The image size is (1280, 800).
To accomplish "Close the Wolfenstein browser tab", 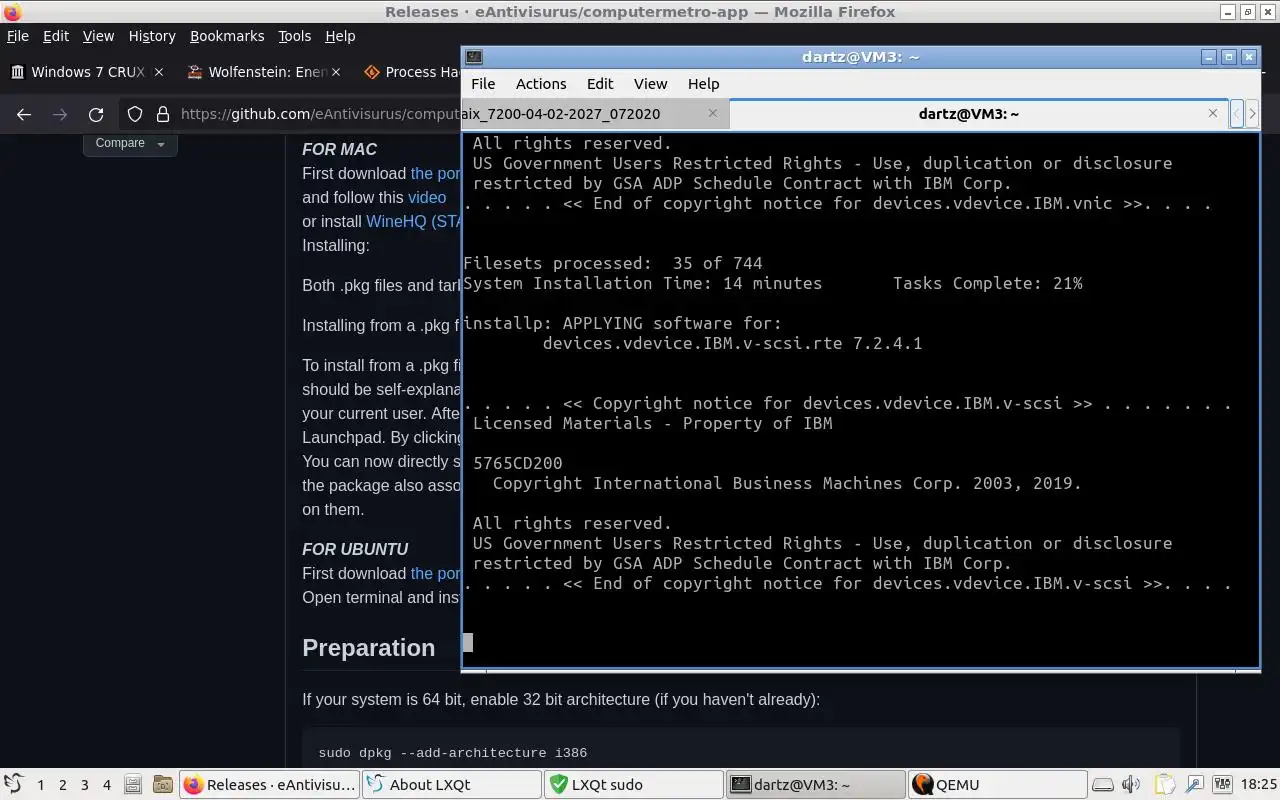I will pyautogui.click(x=335, y=72).
